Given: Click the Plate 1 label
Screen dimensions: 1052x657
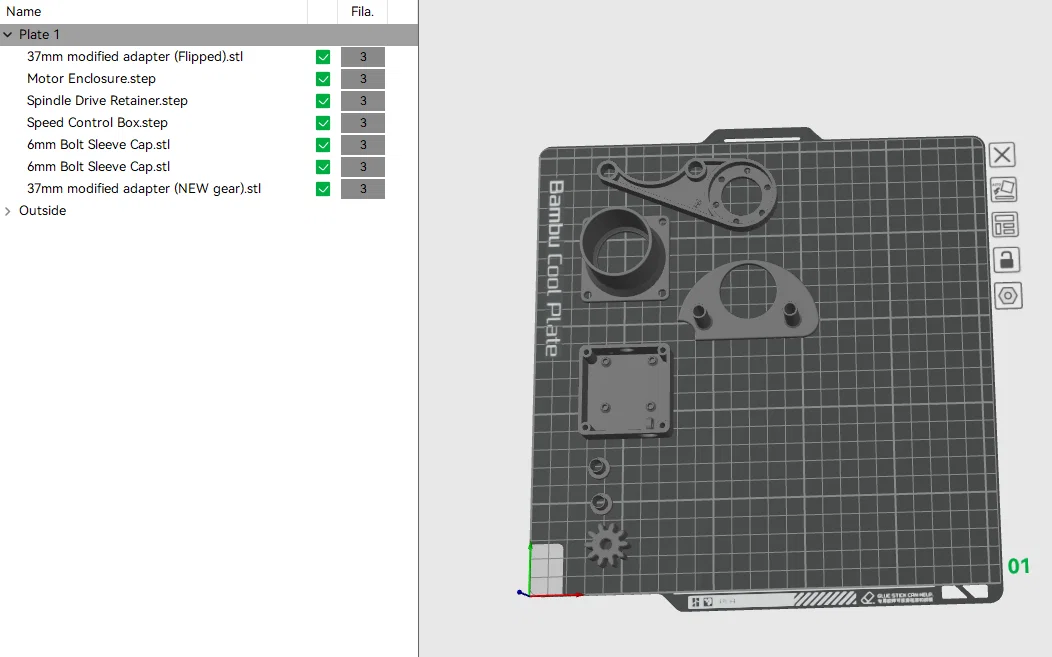Looking at the screenshot, I should tap(39, 34).
